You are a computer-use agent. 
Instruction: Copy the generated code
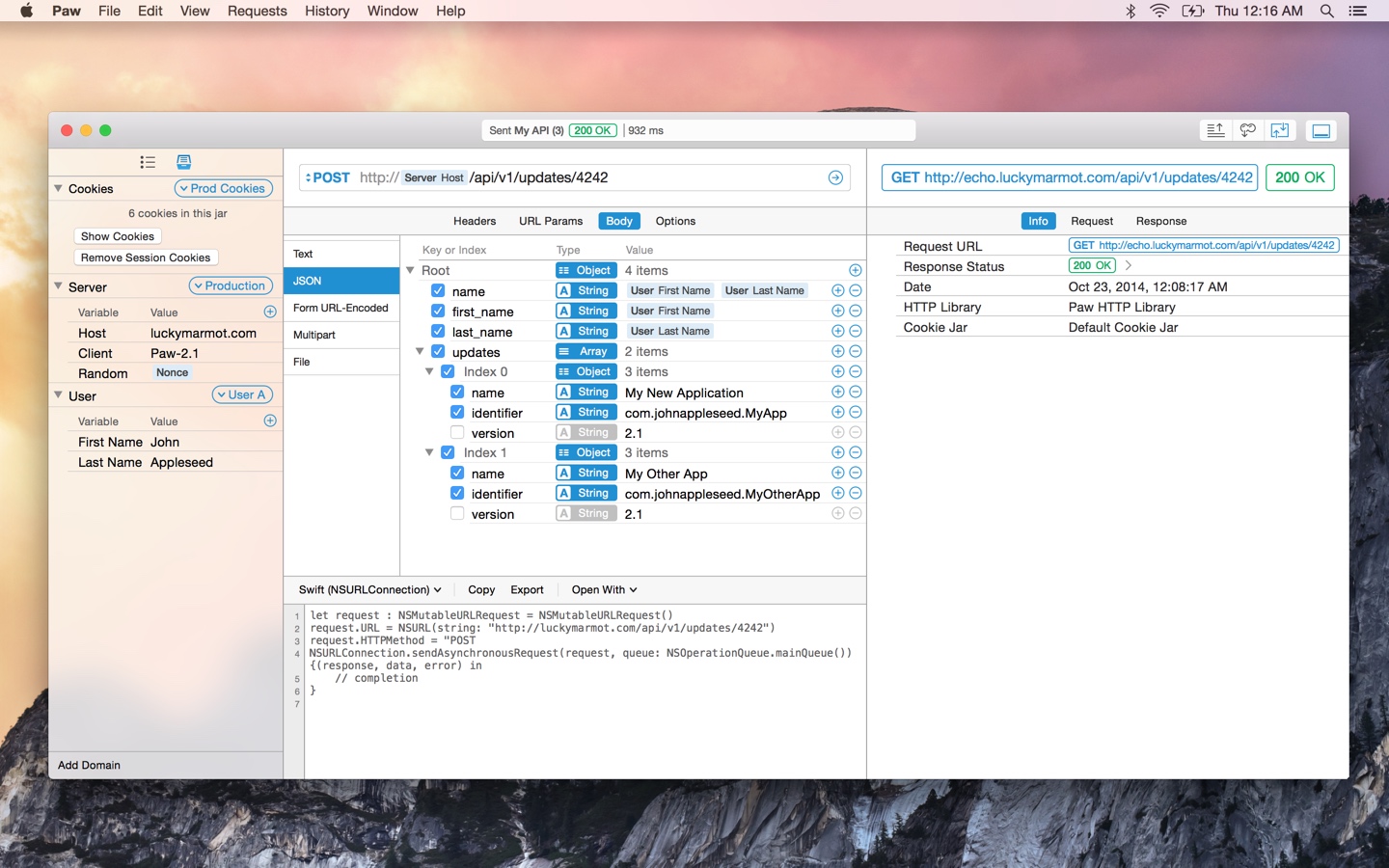[x=481, y=589]
